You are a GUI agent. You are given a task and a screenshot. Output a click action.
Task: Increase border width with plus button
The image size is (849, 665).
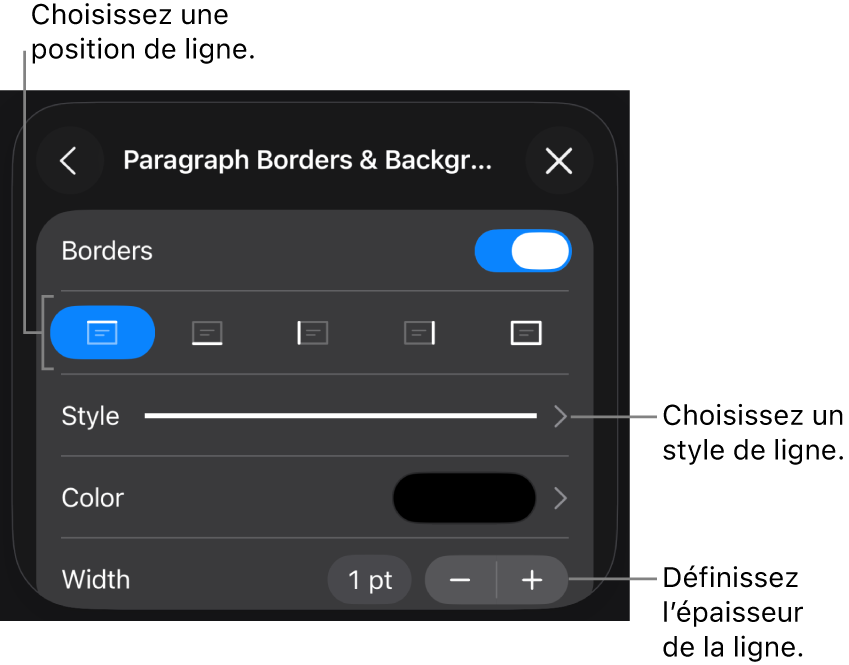pyautogui.click(x=532, y=580)
